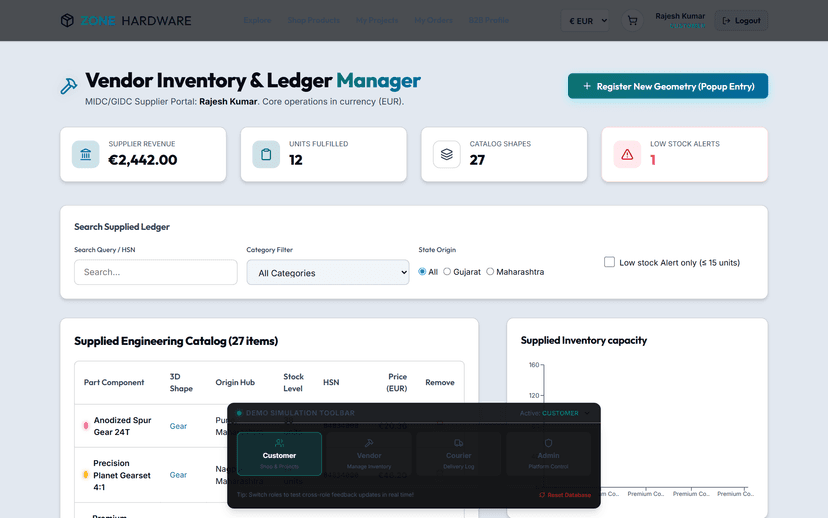Screen dimensions: 828x518
Task: Open the B2B Profile nav item
Action: coord(489,20)
